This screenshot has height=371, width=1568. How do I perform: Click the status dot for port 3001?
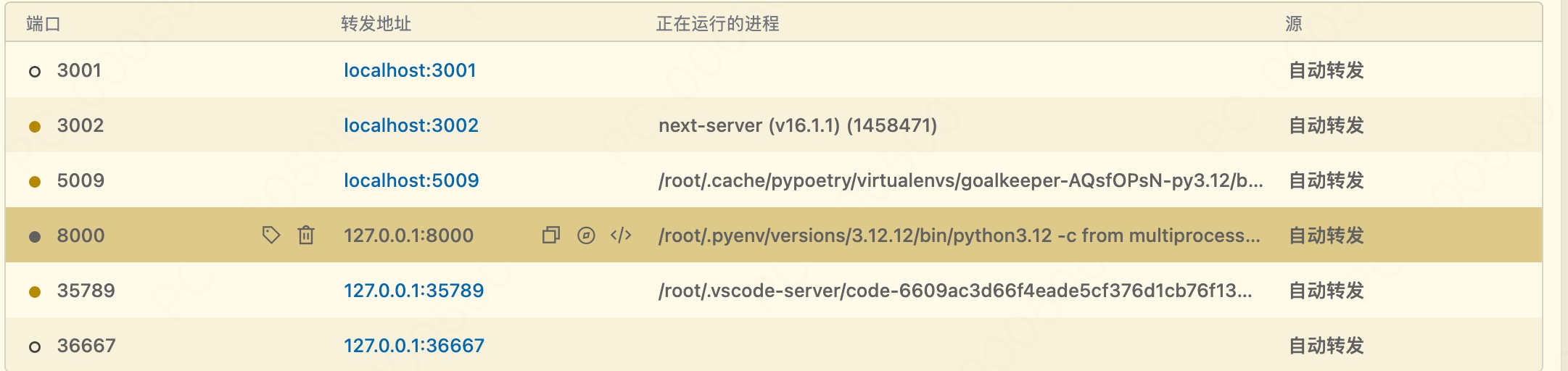pos(34,71)
